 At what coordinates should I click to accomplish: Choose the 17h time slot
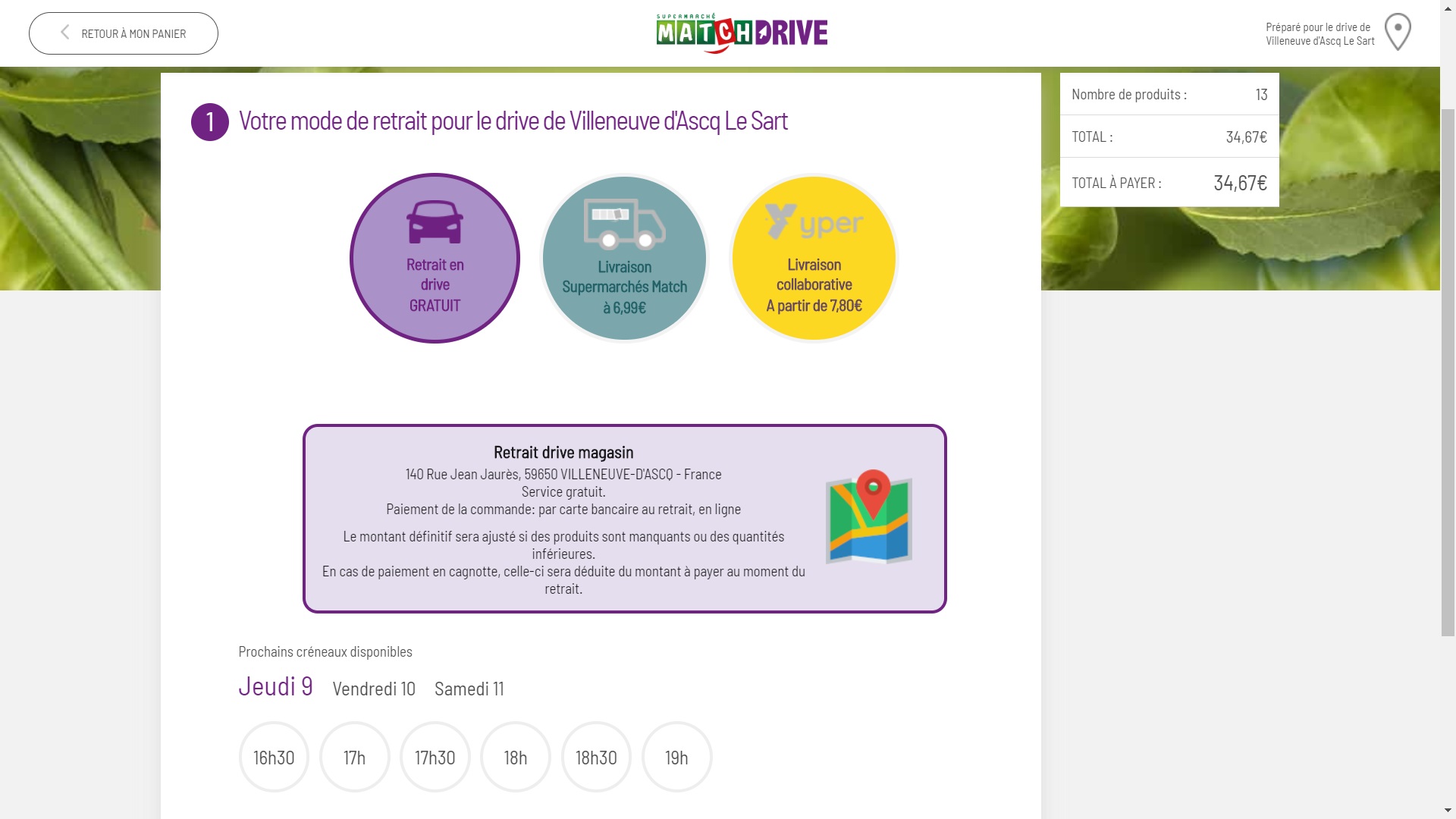[x=354, y=757]
